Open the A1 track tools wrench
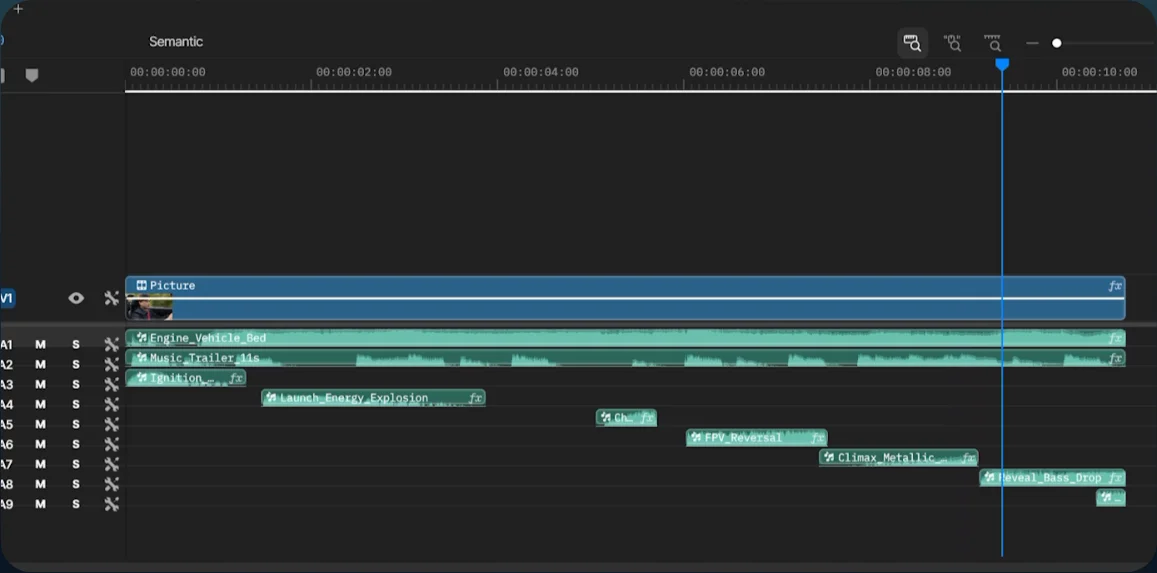Screen dimensions: 1157x573 (x=111, y=344)
